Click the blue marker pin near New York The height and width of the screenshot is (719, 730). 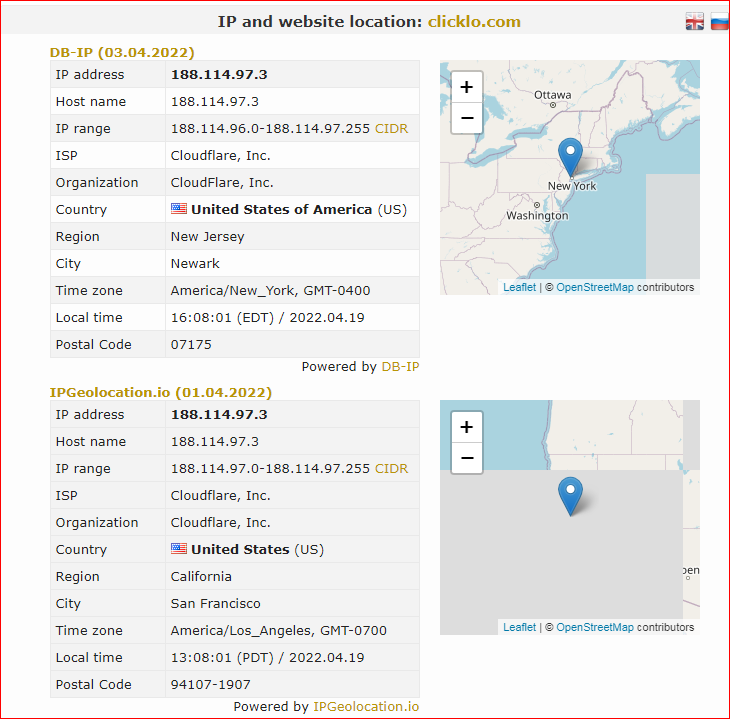570,157
